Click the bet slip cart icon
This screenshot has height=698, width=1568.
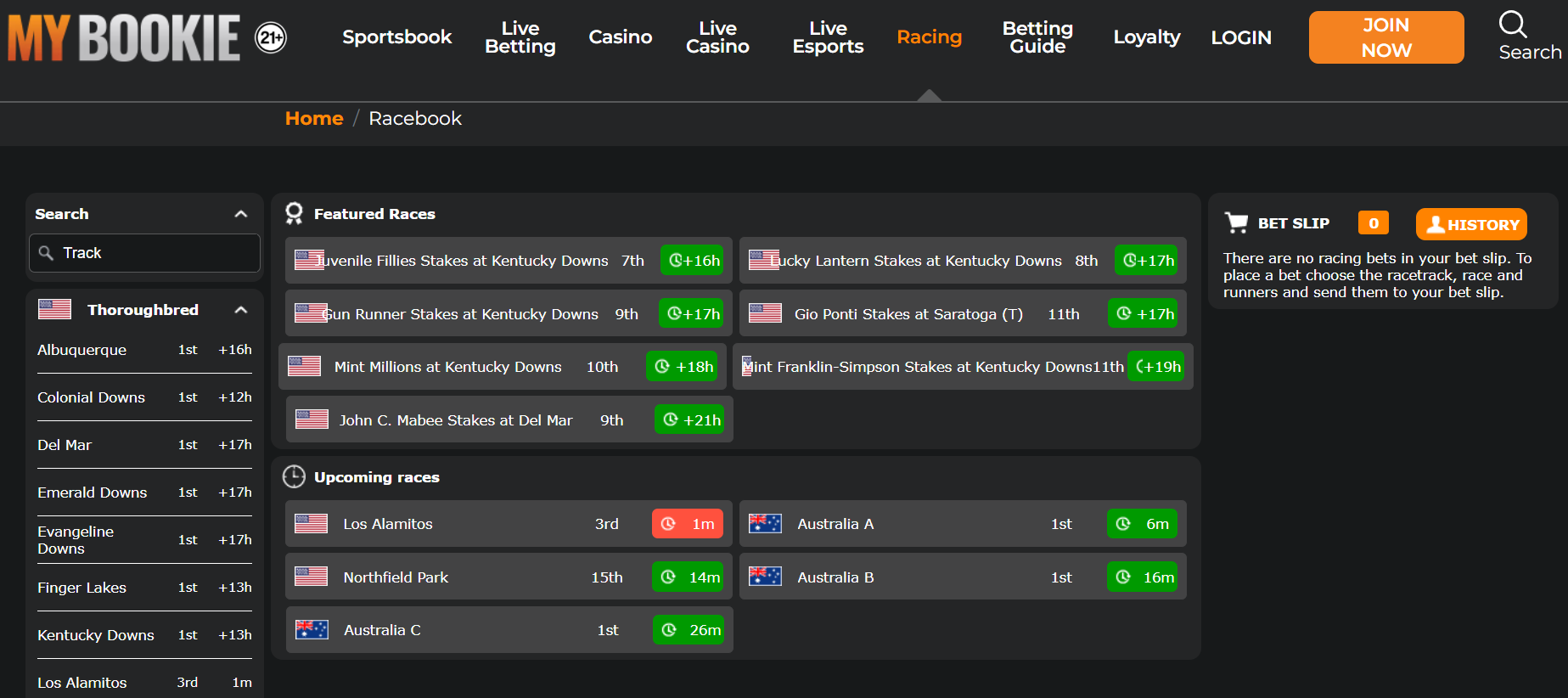[1236, 223]
